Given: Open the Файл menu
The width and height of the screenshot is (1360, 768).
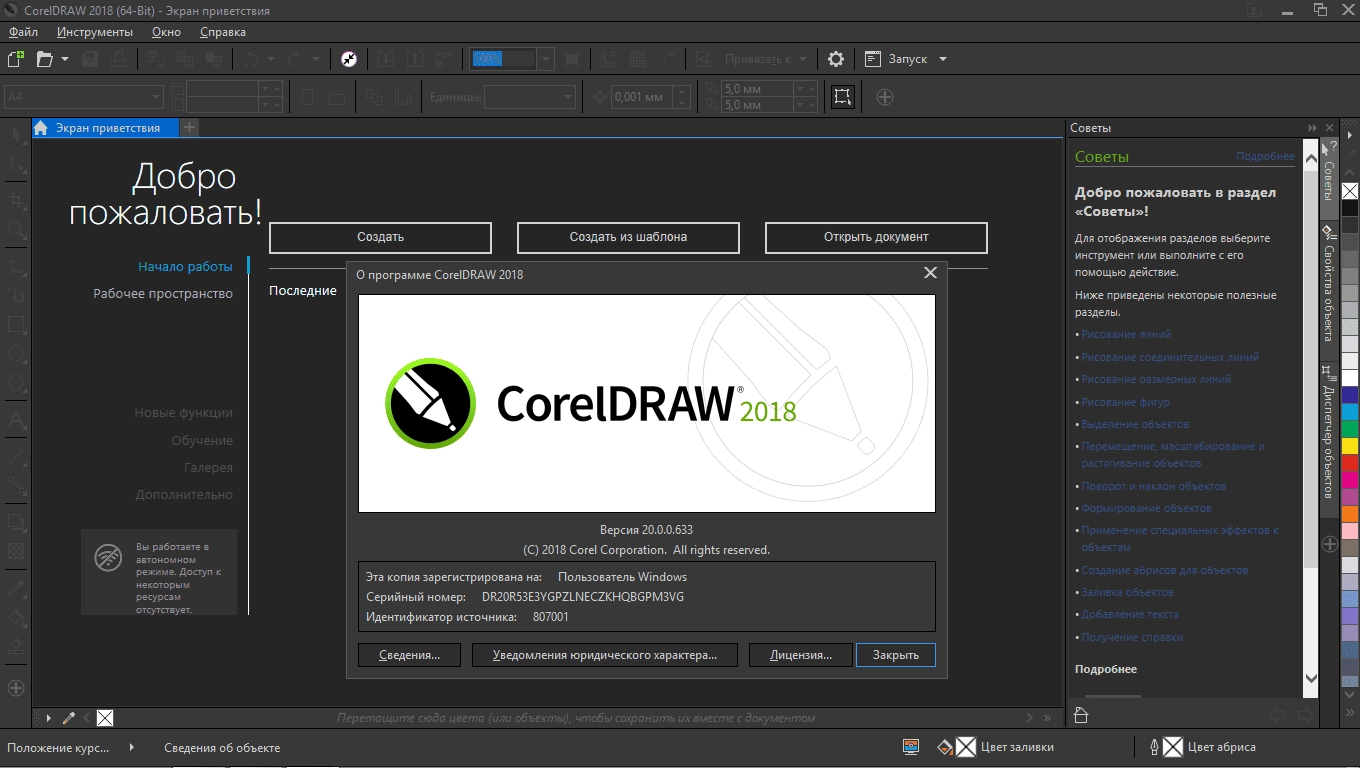Looking at the screenshot, I should click(23, 32).
